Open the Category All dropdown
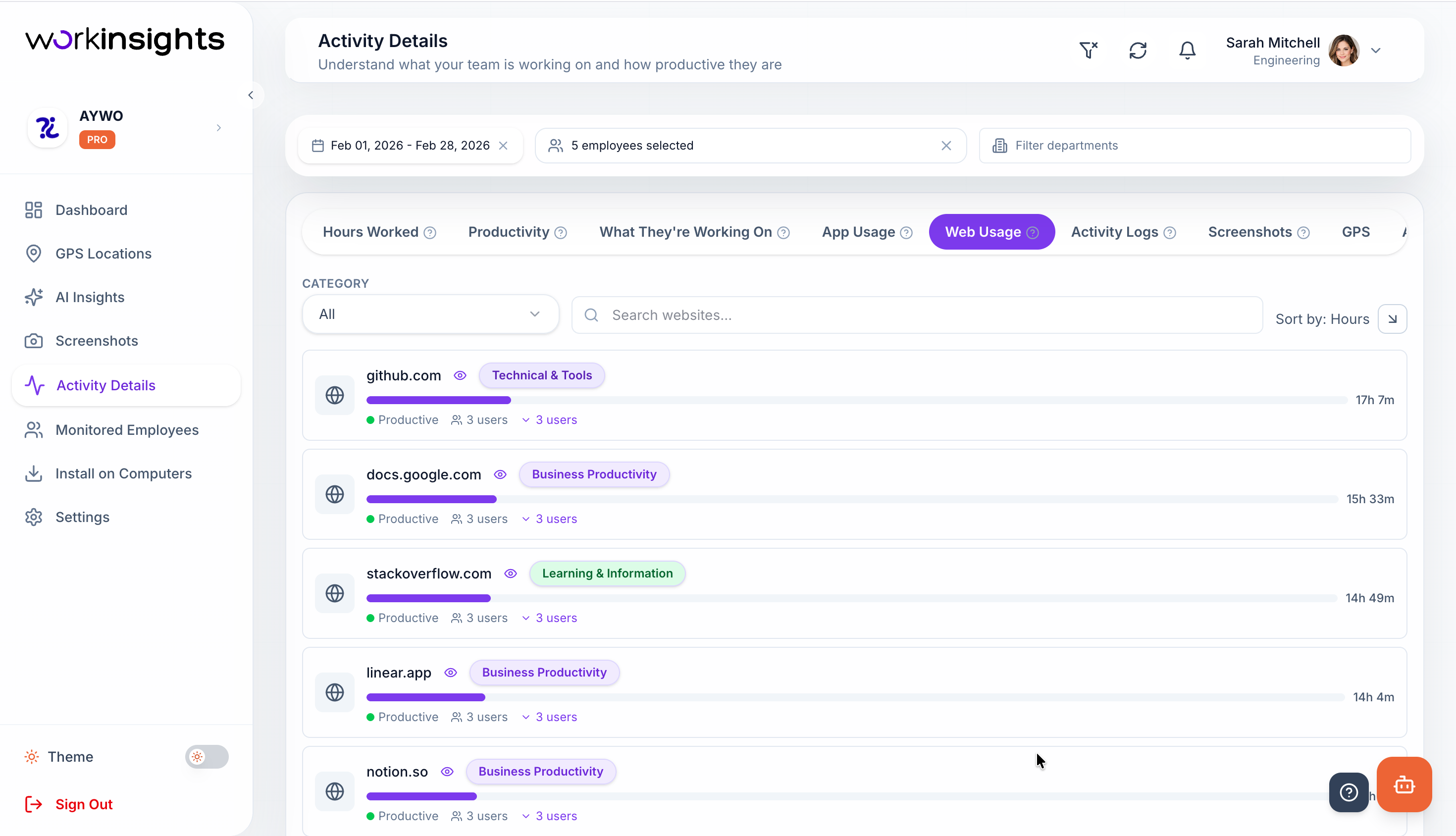 pos(430,314)
